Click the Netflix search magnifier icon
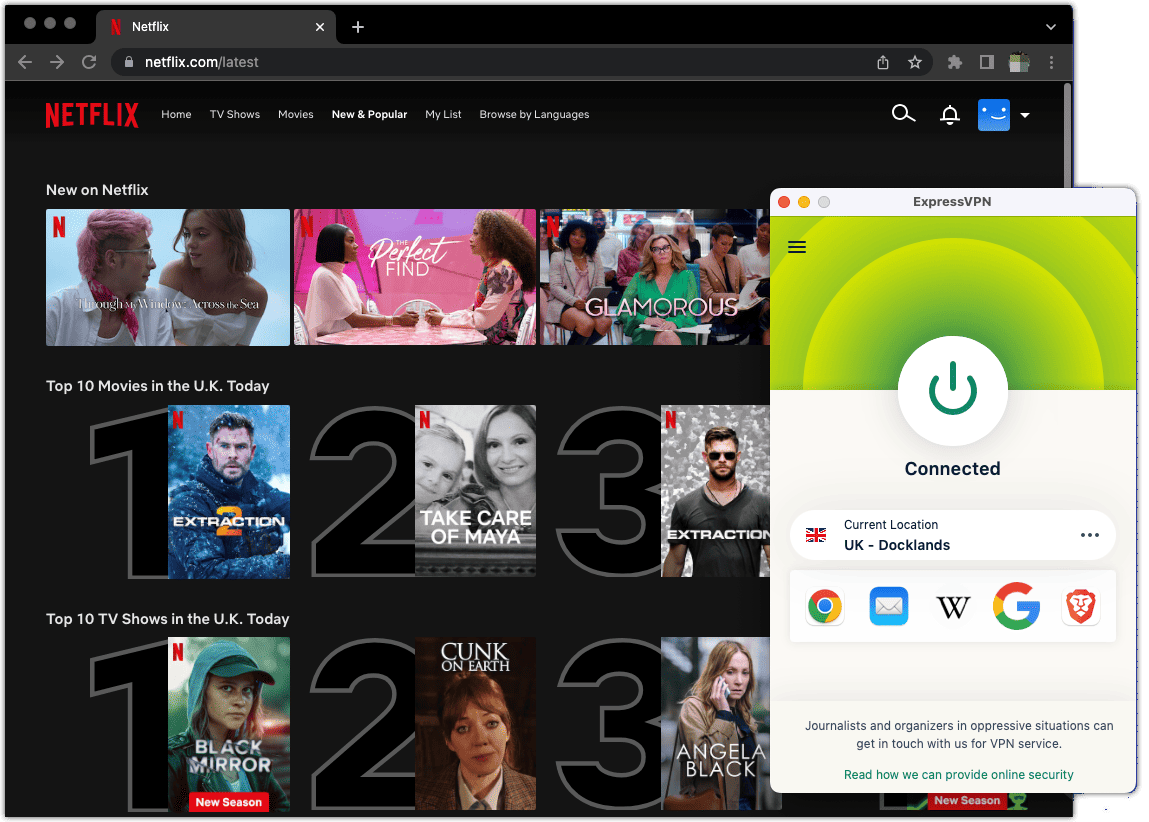1149x822 pixels. pyautogui.click(x=903, y=114)
